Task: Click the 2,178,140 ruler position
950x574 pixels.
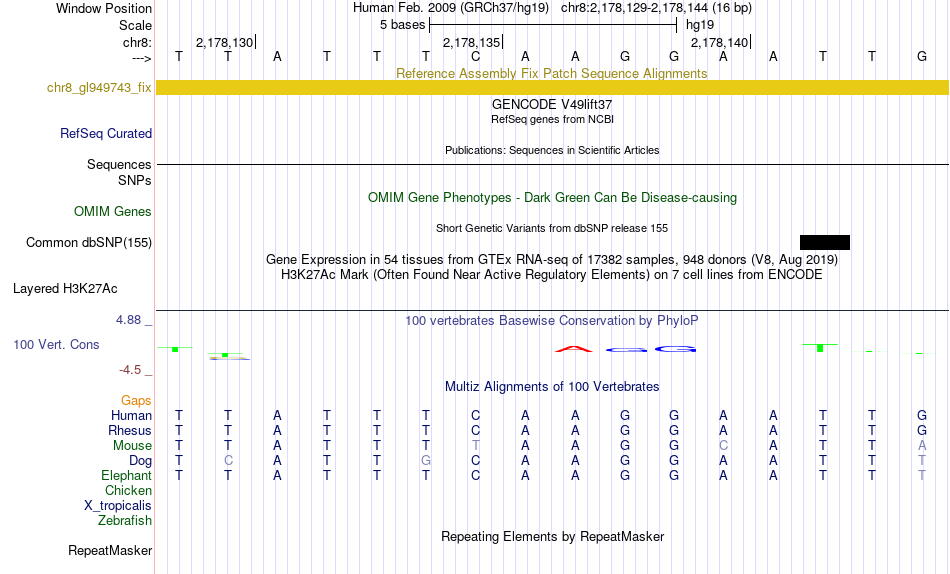Action: click(719, 42)
